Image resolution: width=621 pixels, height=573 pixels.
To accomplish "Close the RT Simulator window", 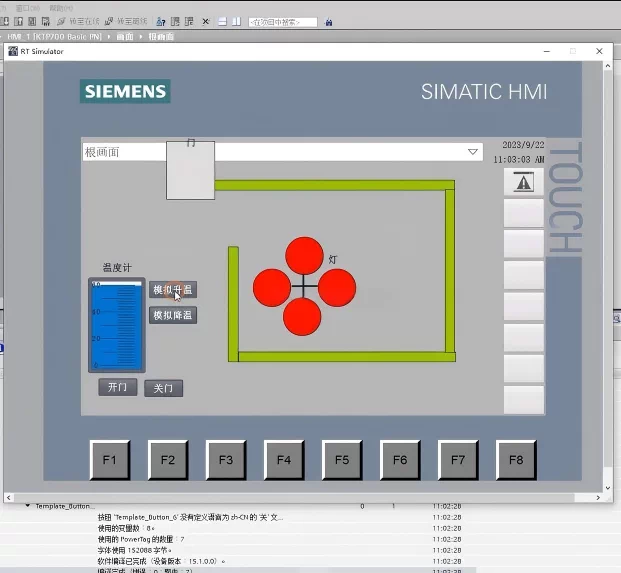I will pyautogui.click(x=599, y=51).
